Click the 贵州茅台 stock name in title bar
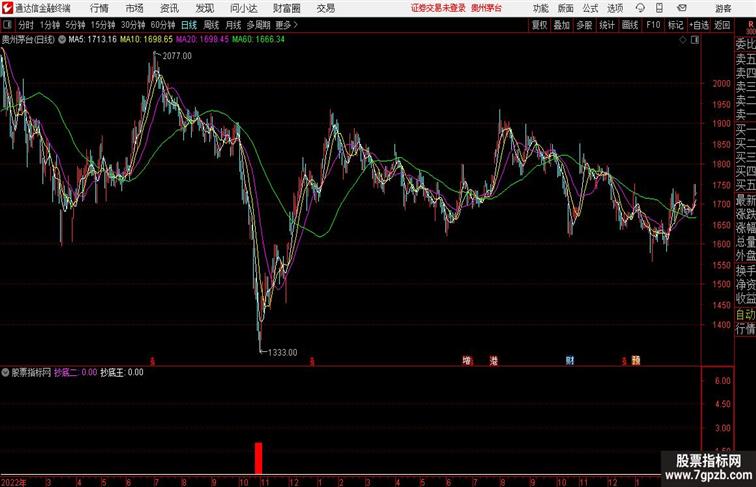This screenshot has height=487, width=756. tap(486, 8)
